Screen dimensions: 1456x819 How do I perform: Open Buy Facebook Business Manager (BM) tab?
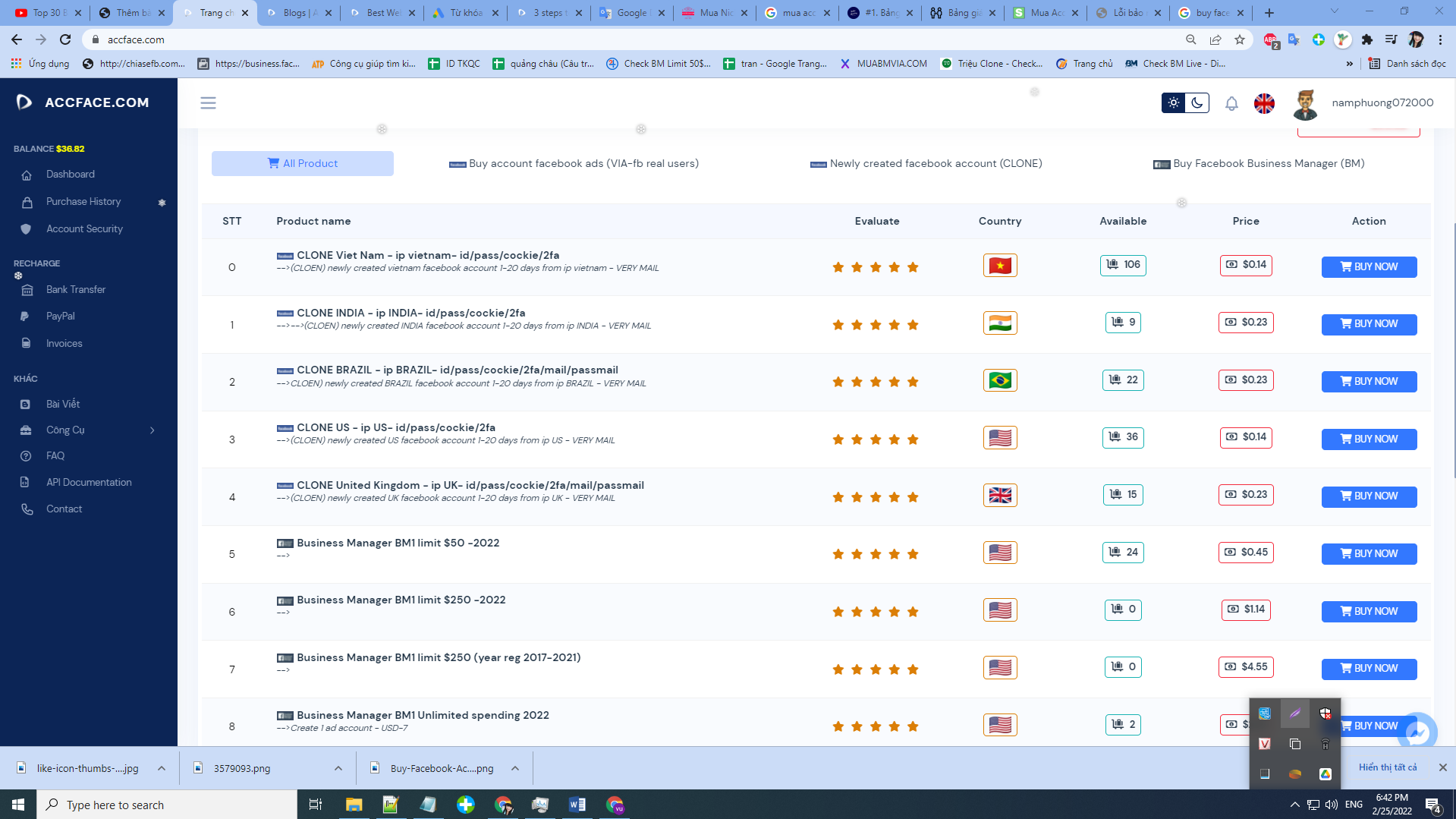tap(1259, 163)
